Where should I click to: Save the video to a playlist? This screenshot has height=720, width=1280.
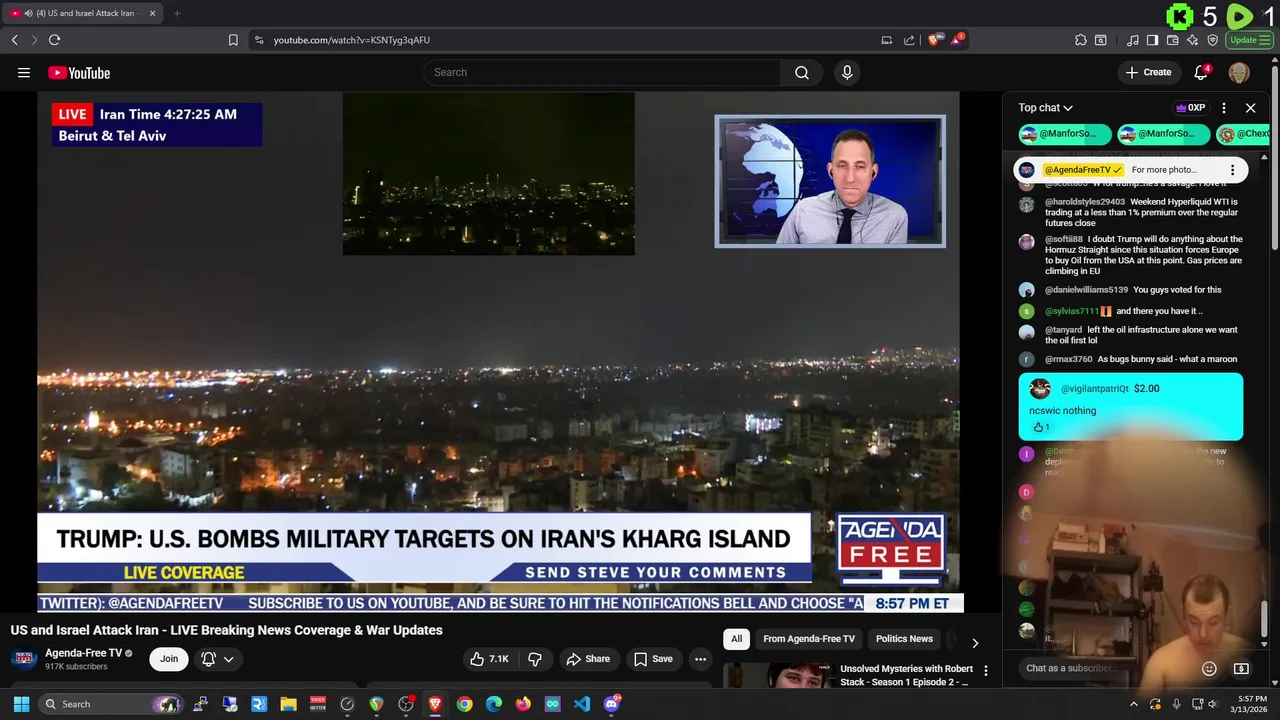(x=652, y=659)
